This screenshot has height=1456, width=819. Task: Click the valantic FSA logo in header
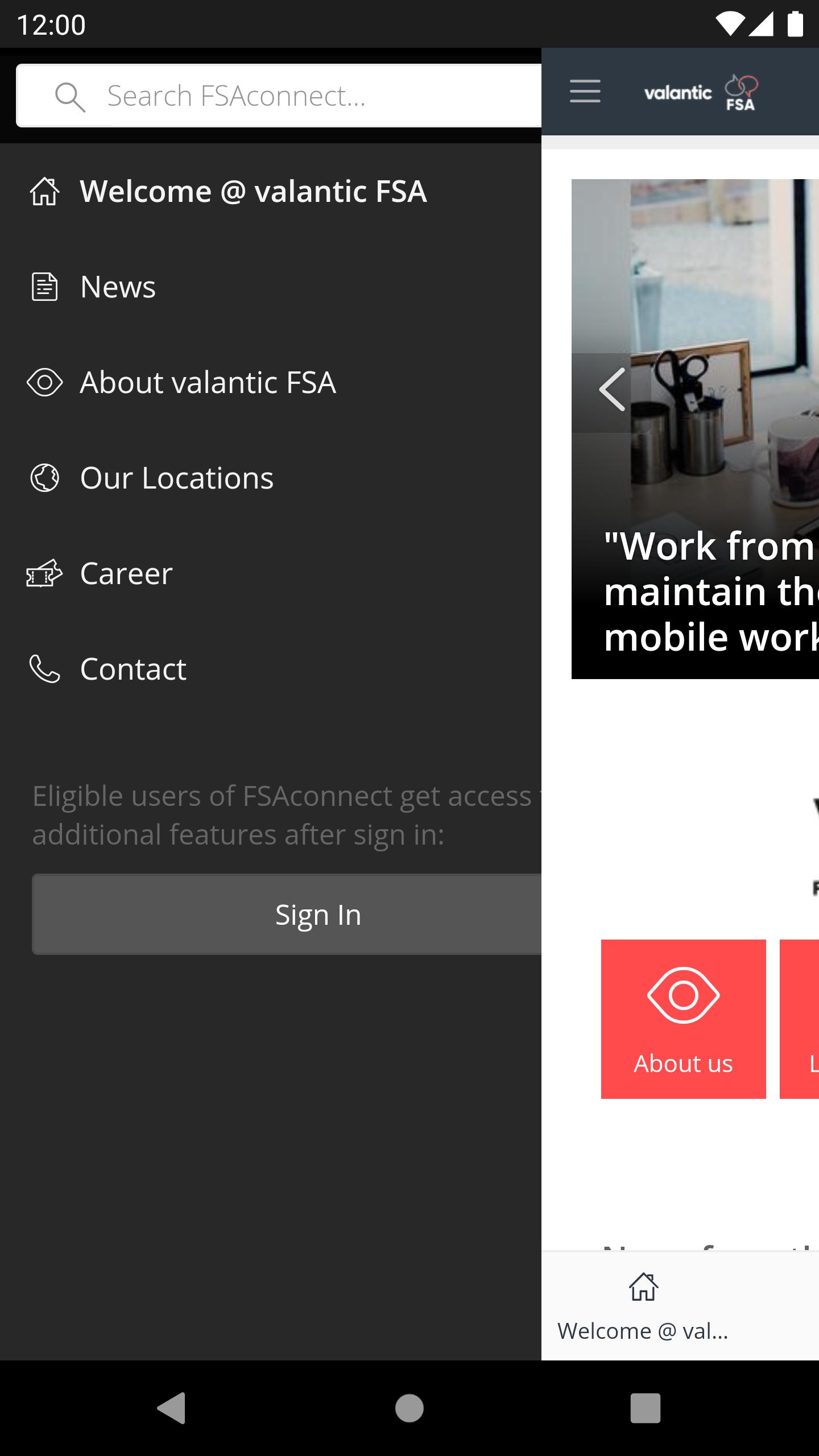click(701, 92)
